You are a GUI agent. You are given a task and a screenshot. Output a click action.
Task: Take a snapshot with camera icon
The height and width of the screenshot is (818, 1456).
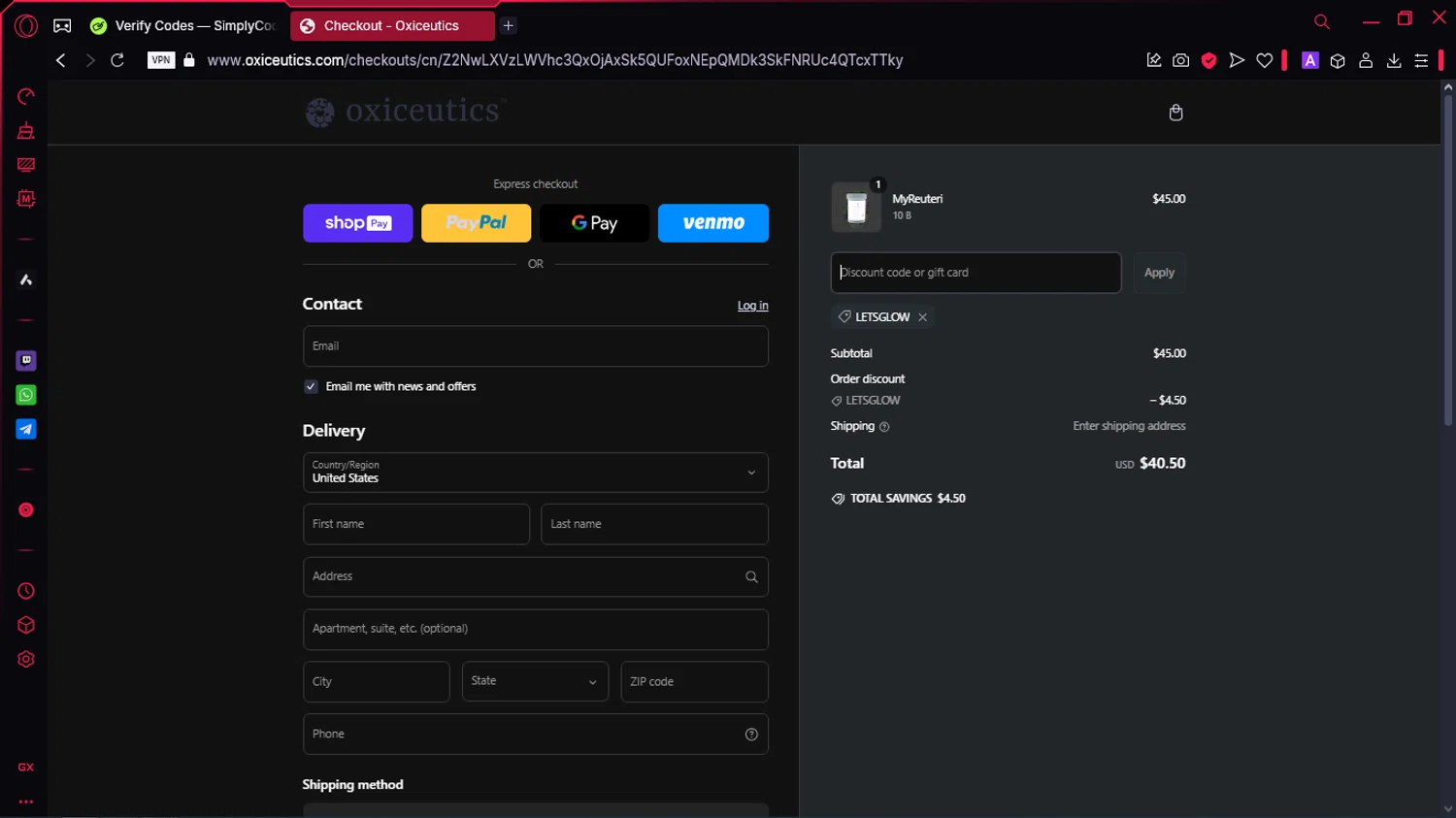pyautogui.click(x=1180, y=60)
